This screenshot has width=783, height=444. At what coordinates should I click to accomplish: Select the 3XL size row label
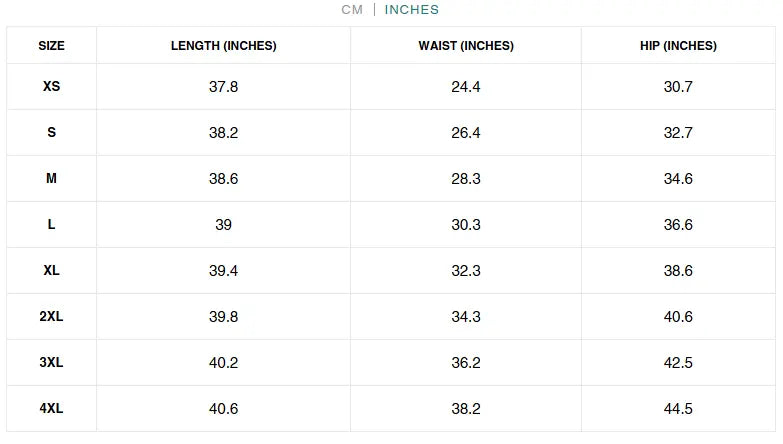52,363
